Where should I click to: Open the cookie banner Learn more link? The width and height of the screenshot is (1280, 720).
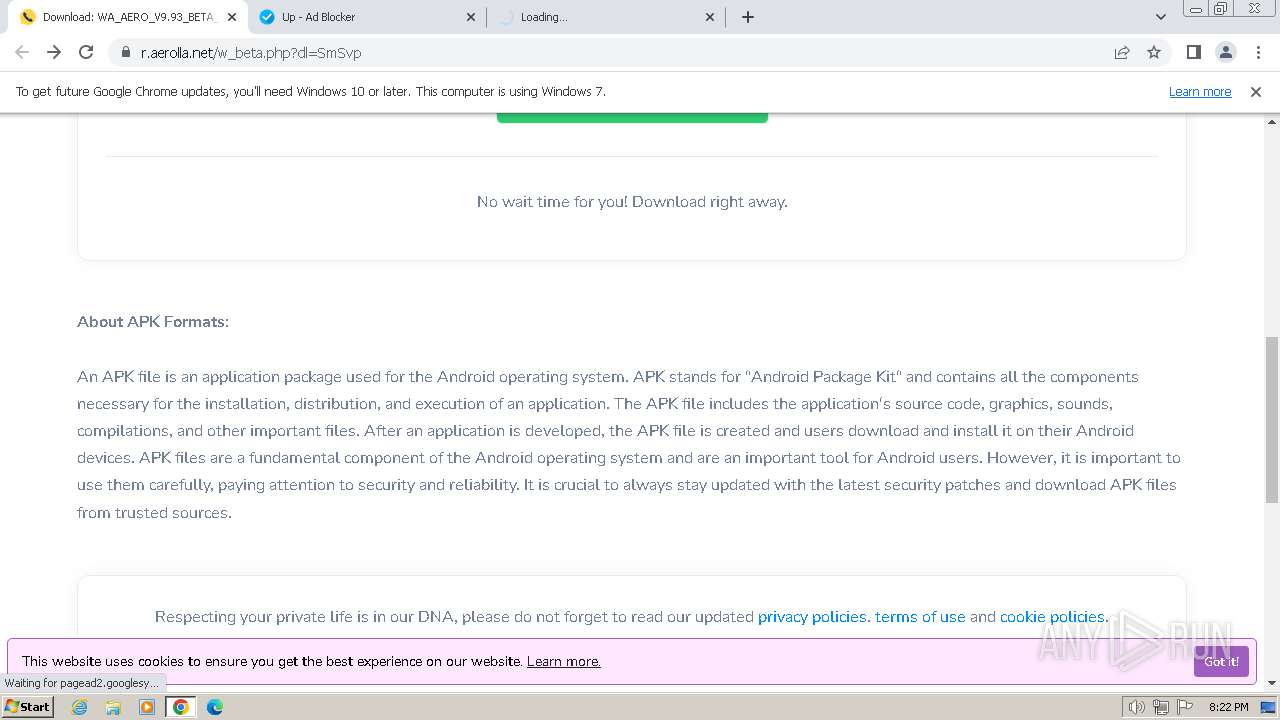coord(564,661)
